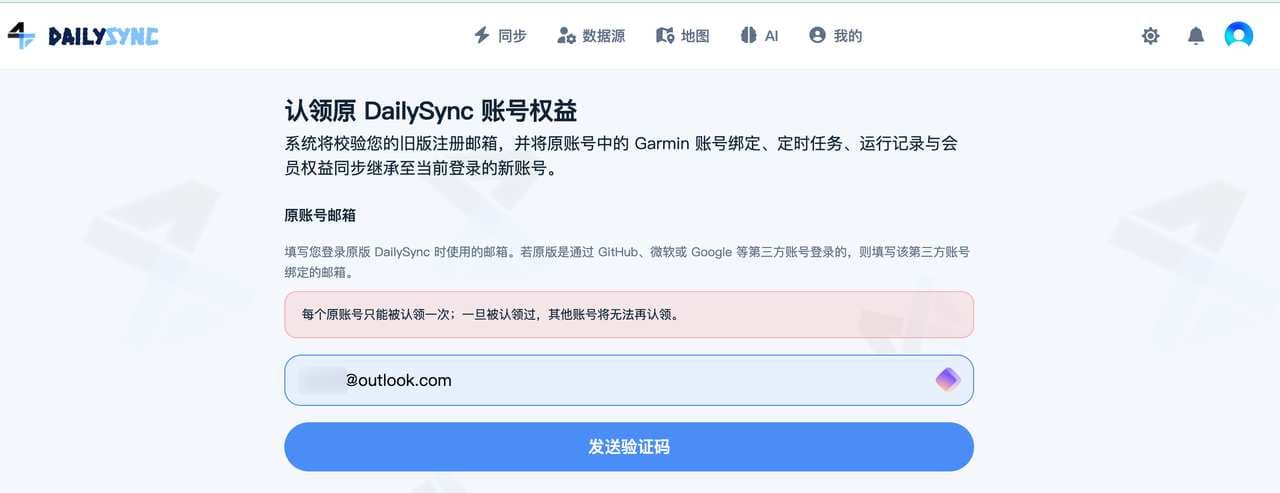Open the 数据源 data source menu
The image size is (1280, 493).
coord(591,36)
